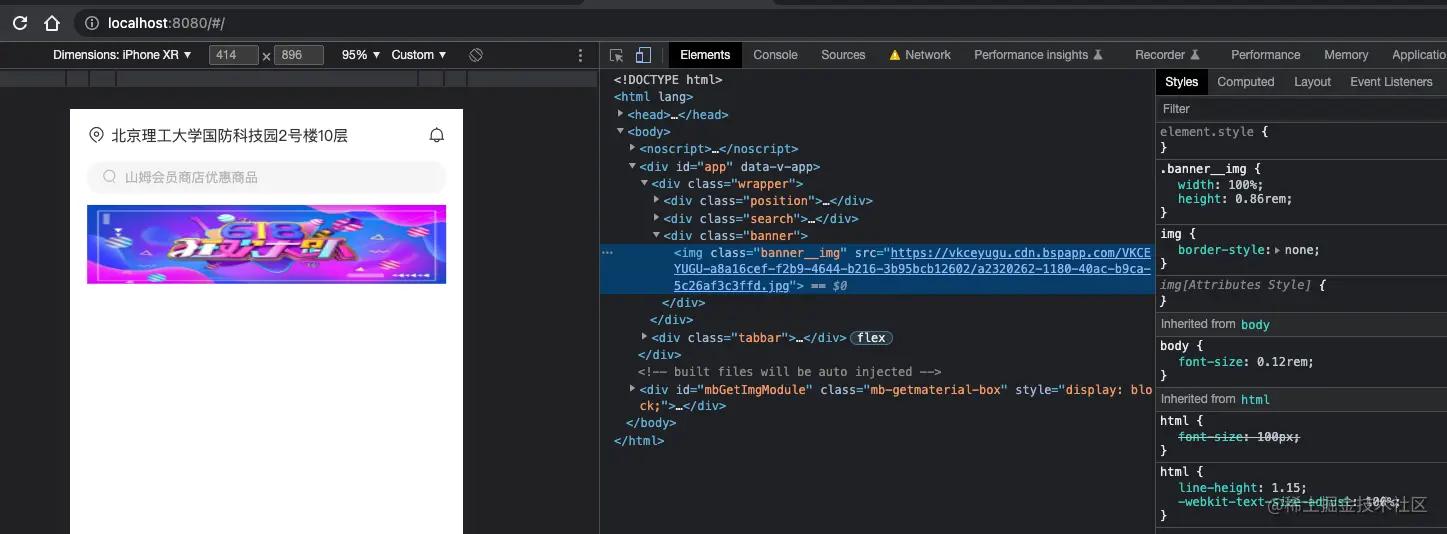The width and height of the screenshot is (1447, 534).
Task: Select the html lang element line
Action: (x=653, y=97)
